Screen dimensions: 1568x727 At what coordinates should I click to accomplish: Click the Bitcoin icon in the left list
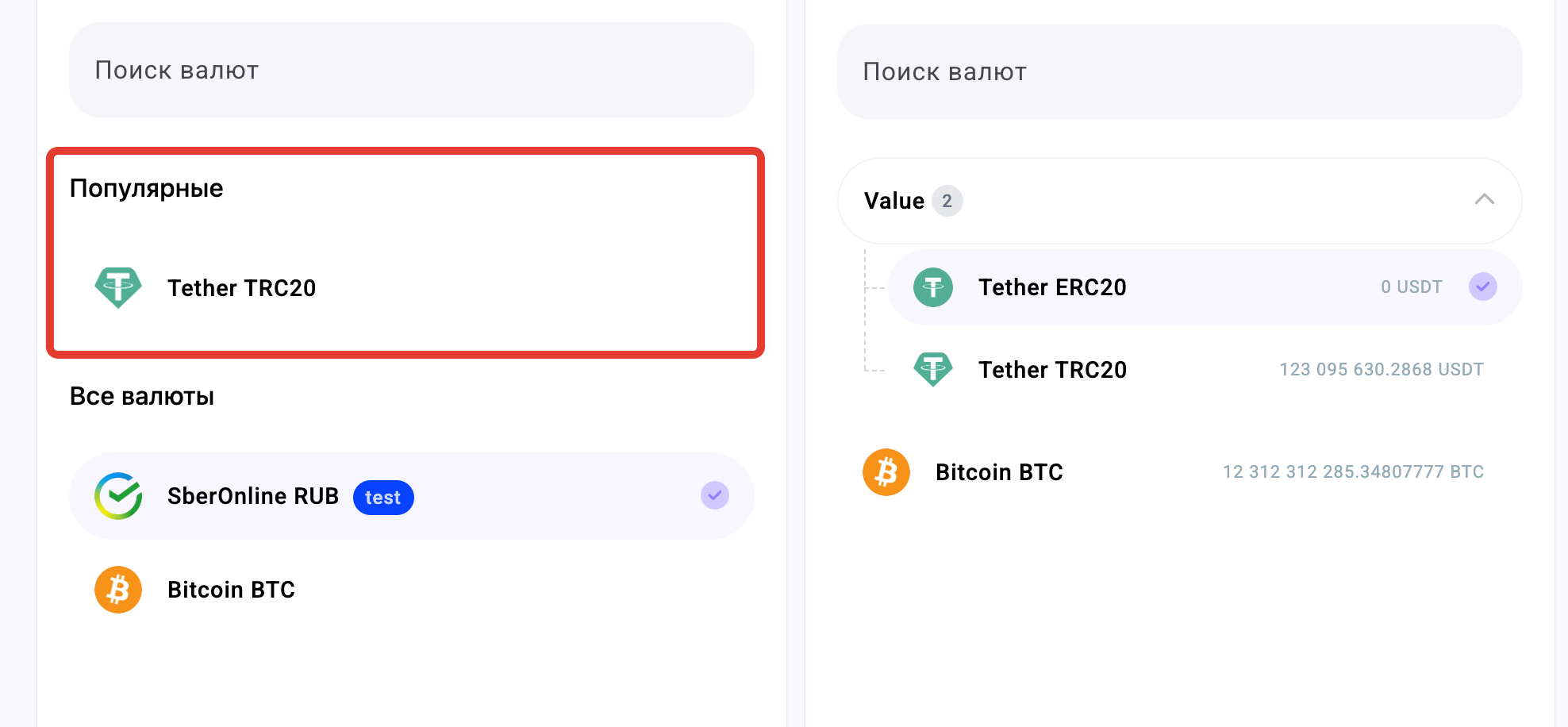coord(118,590)
